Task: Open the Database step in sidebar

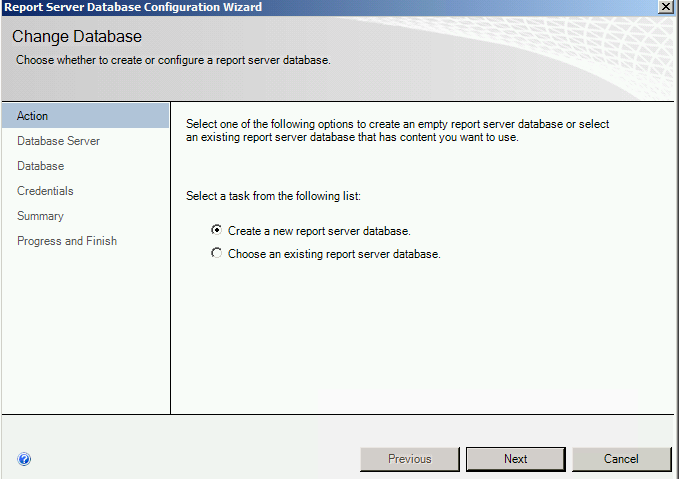Action: (x=41, y=166)
